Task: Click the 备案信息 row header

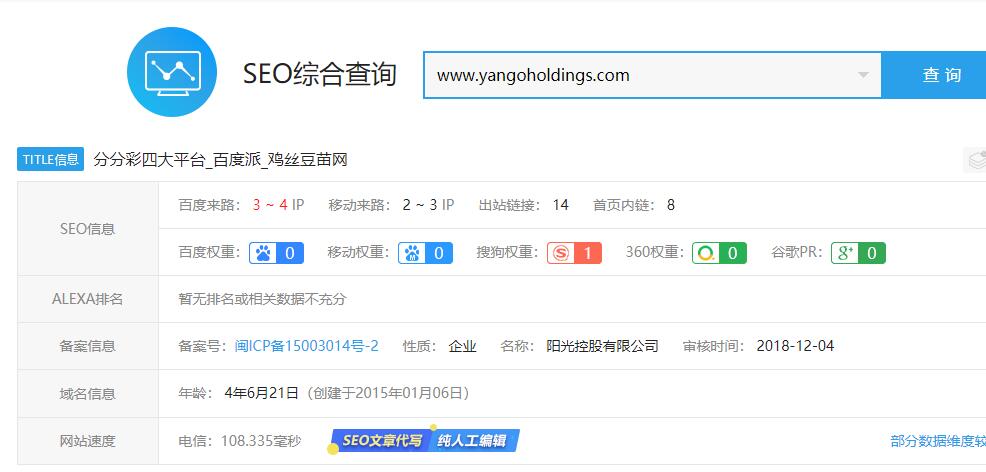Action: point(88,346)
